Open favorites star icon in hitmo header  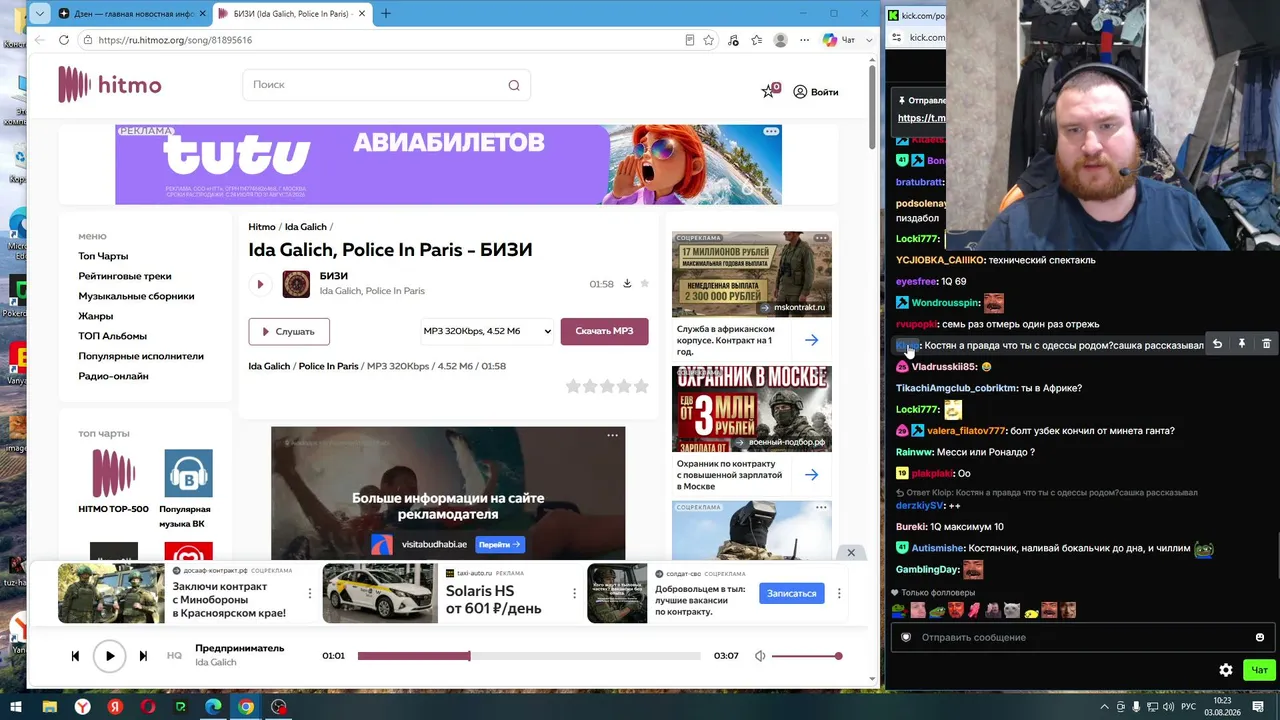(768, 91)
